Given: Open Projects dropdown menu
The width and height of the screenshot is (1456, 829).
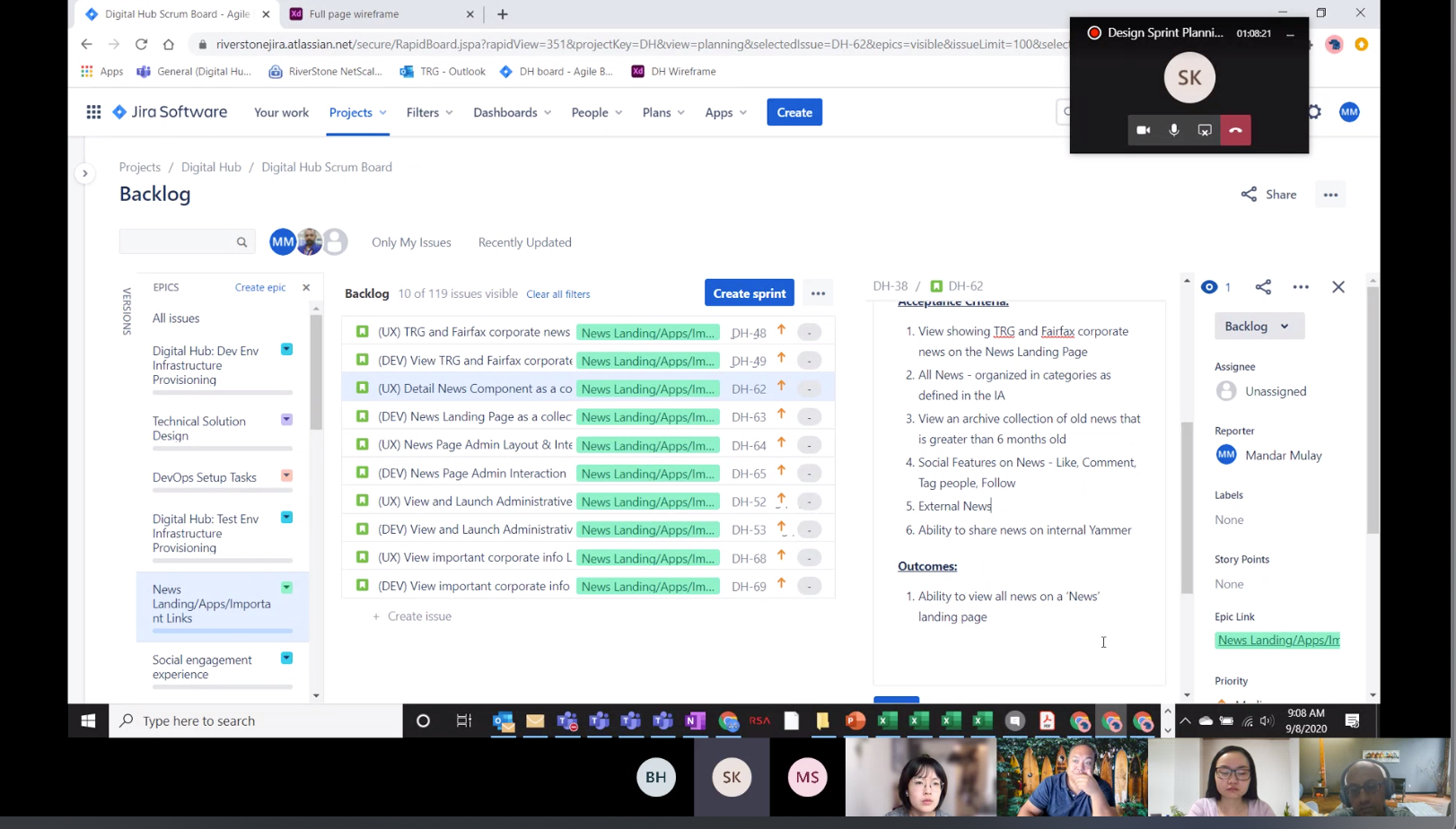Looking at the screenshot, I should coord(358,112).
